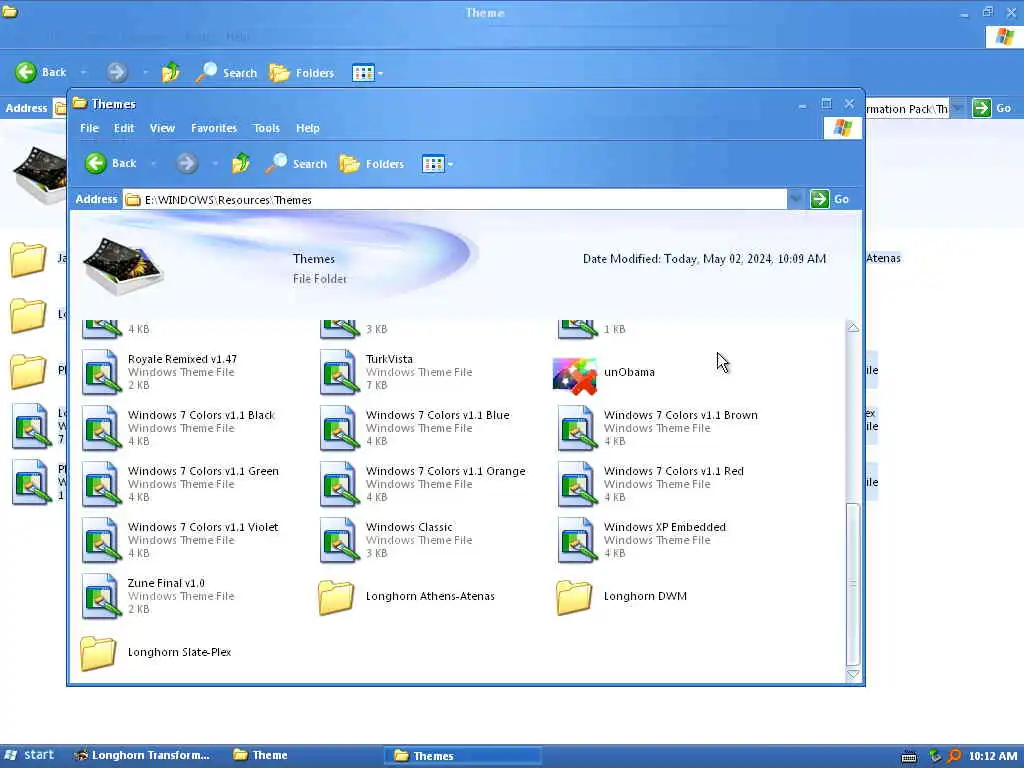Select Zune Final v1.0 theme file icon
Viewport: 1024px width, 768px height.
pyautogui.click(x=101, y=597)
